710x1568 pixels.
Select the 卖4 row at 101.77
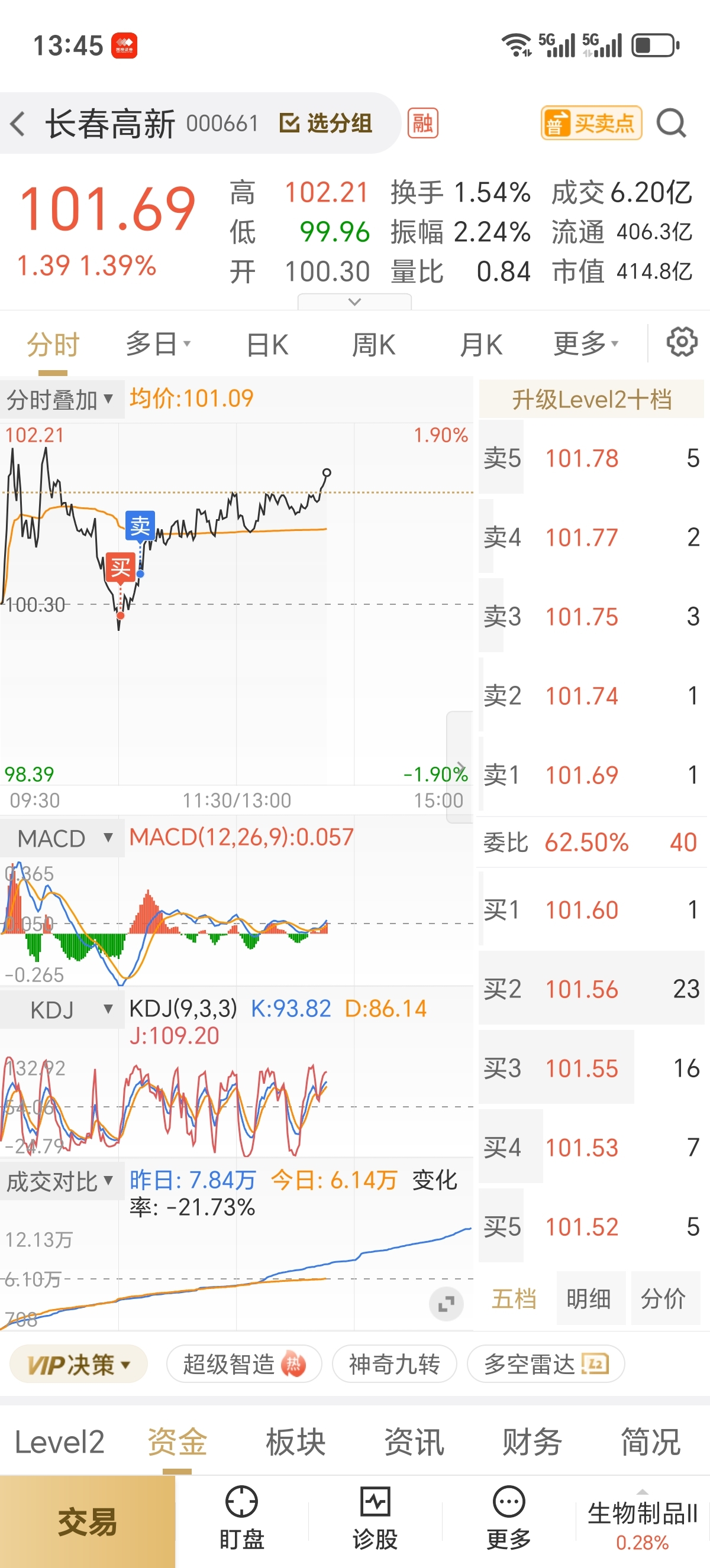[591, 537]
